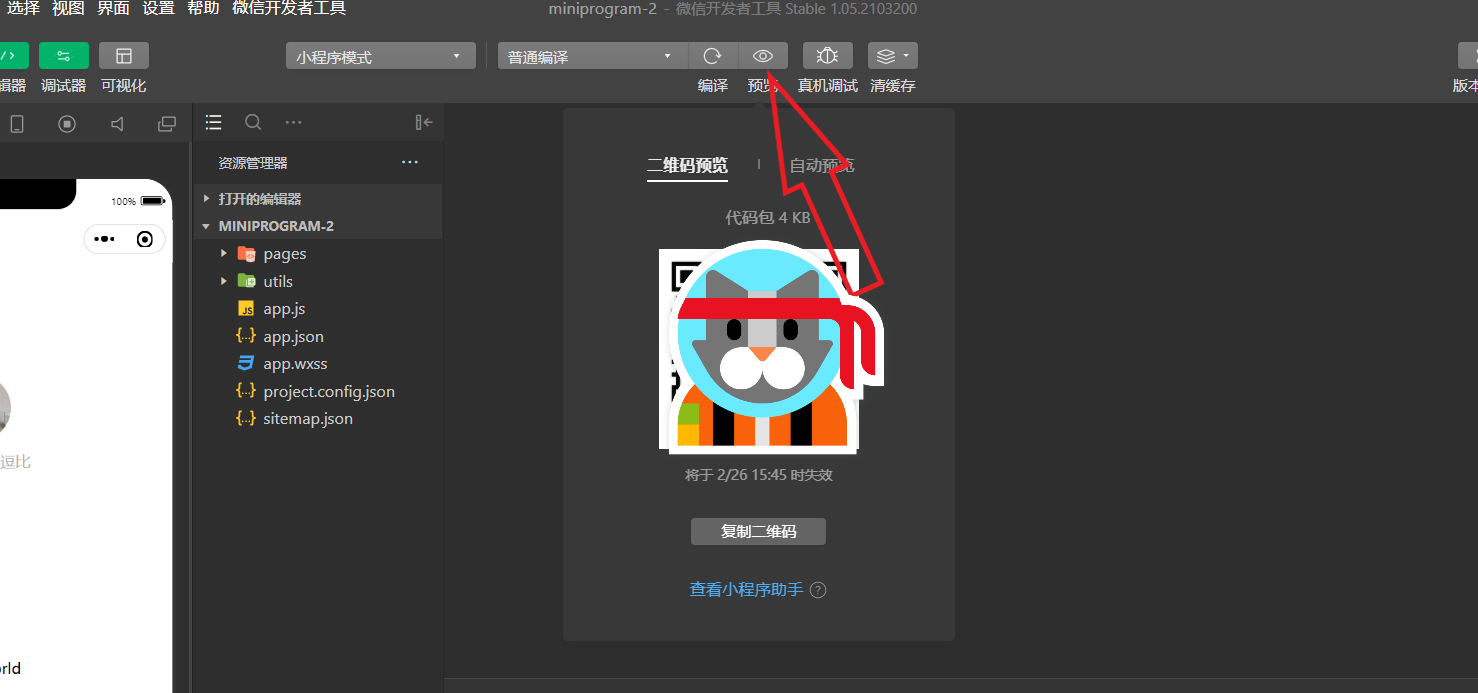Open 查看小程序助手 link
Image resolution: width=1478 pixels, height=693 pixels.
coord(746,589)
